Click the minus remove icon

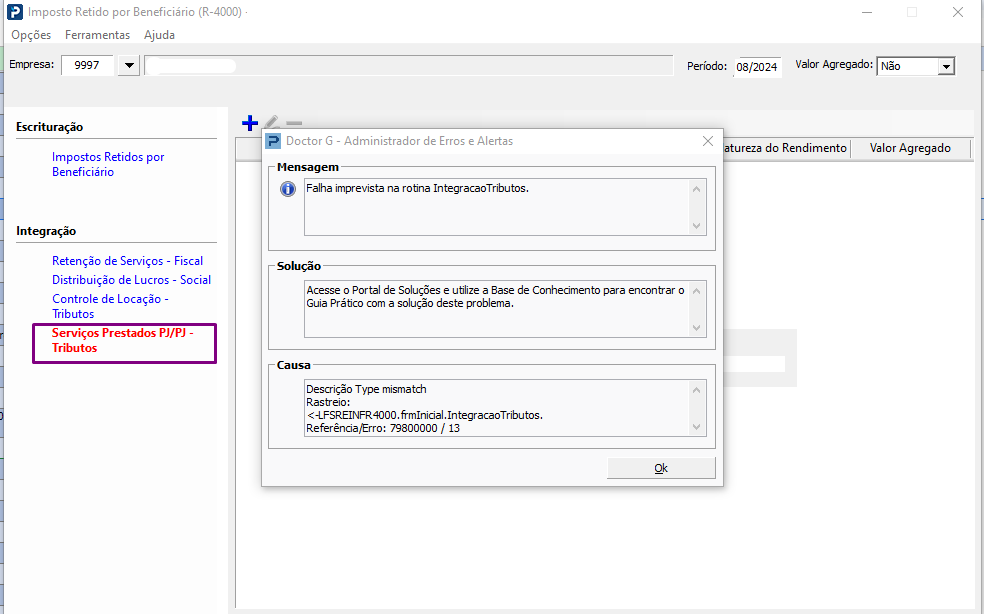294,123
